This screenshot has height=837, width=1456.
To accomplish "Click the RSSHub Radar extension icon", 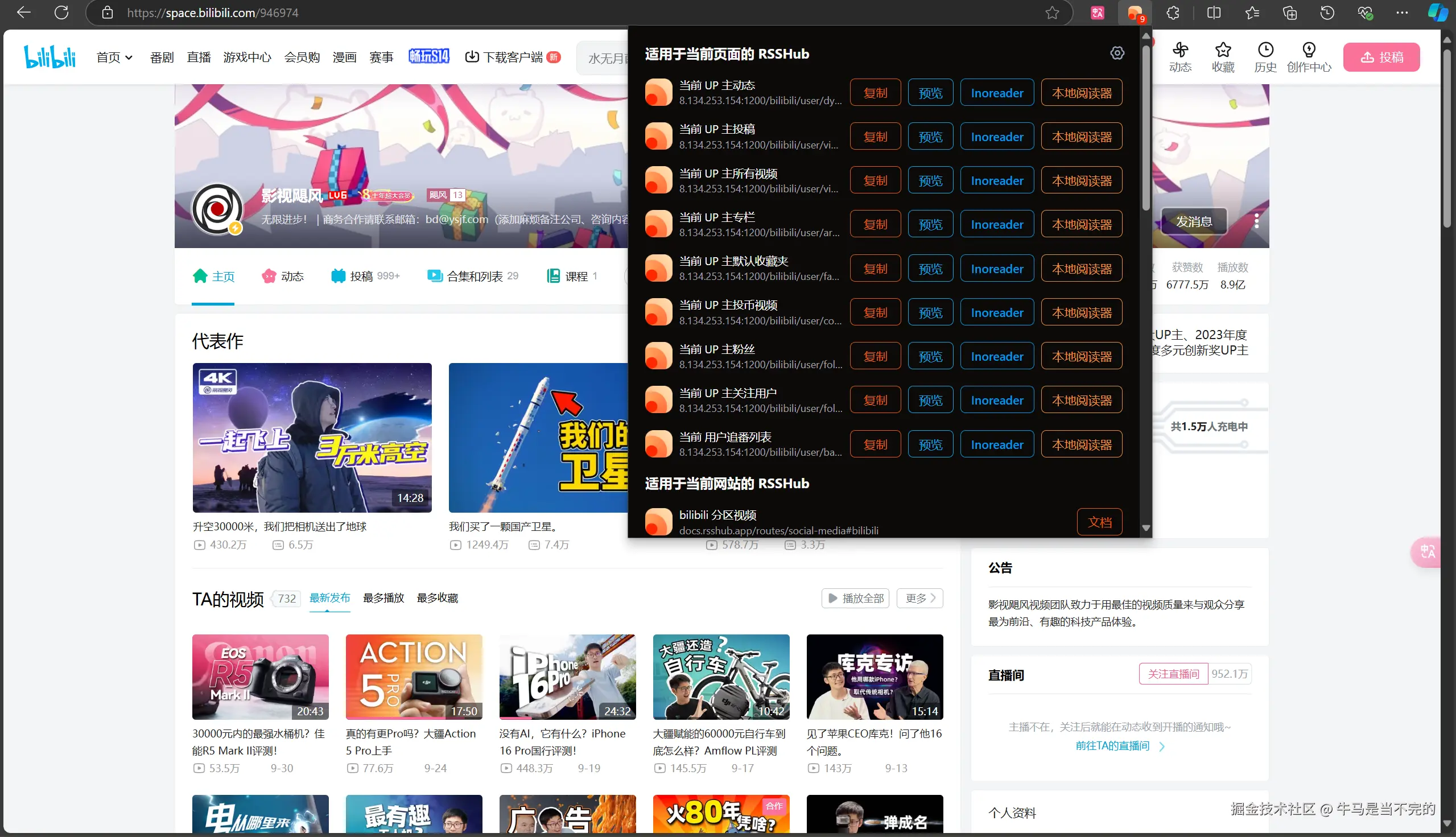I will (1135, 13).
